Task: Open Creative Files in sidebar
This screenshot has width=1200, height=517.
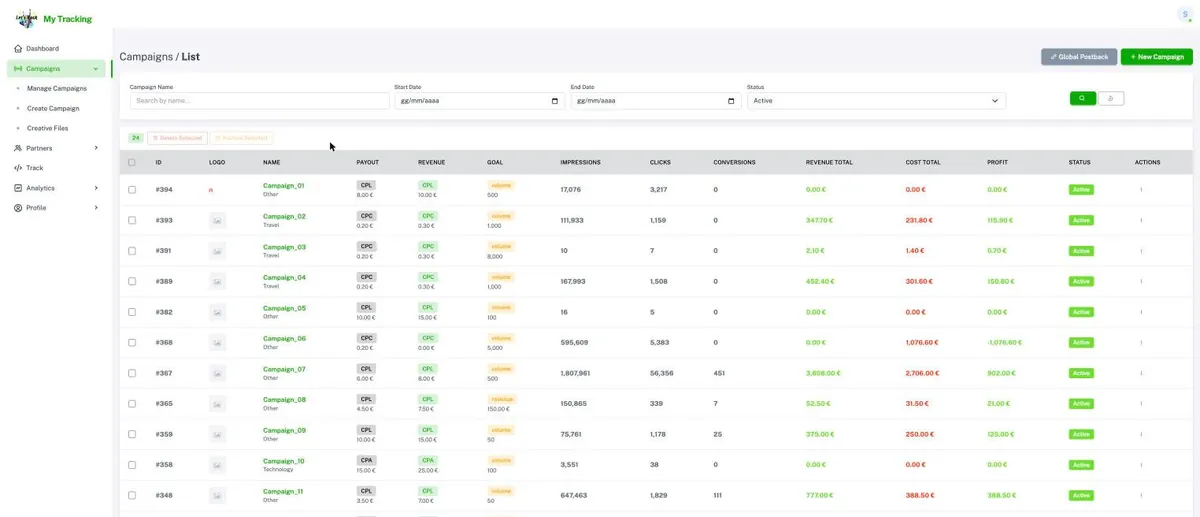Action: [47, 128]
